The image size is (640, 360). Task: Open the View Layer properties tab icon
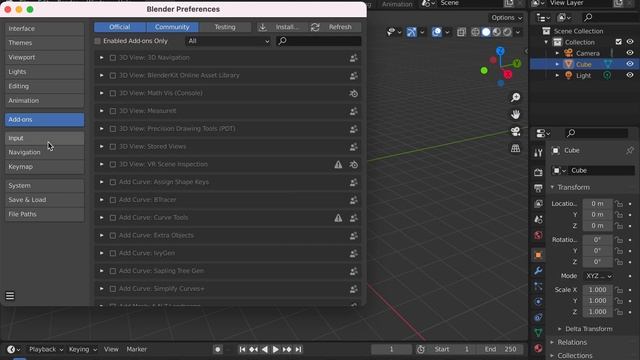coord(538,204)
